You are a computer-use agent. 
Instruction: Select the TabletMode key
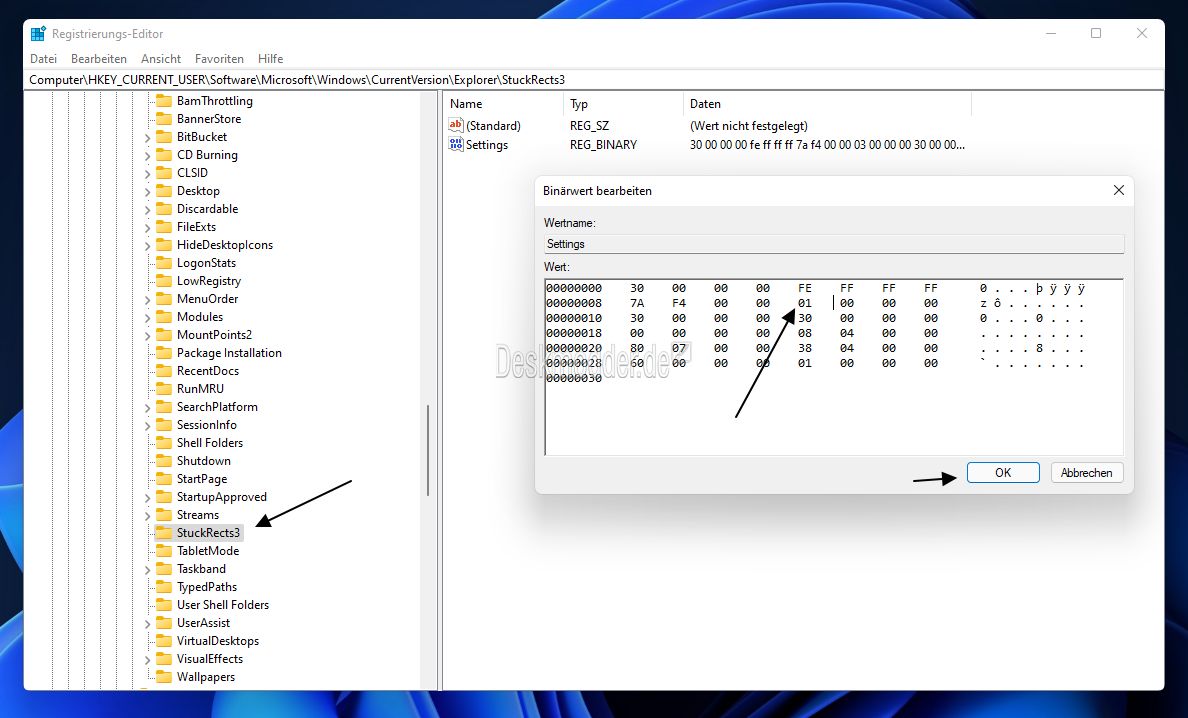coord(208,551)
